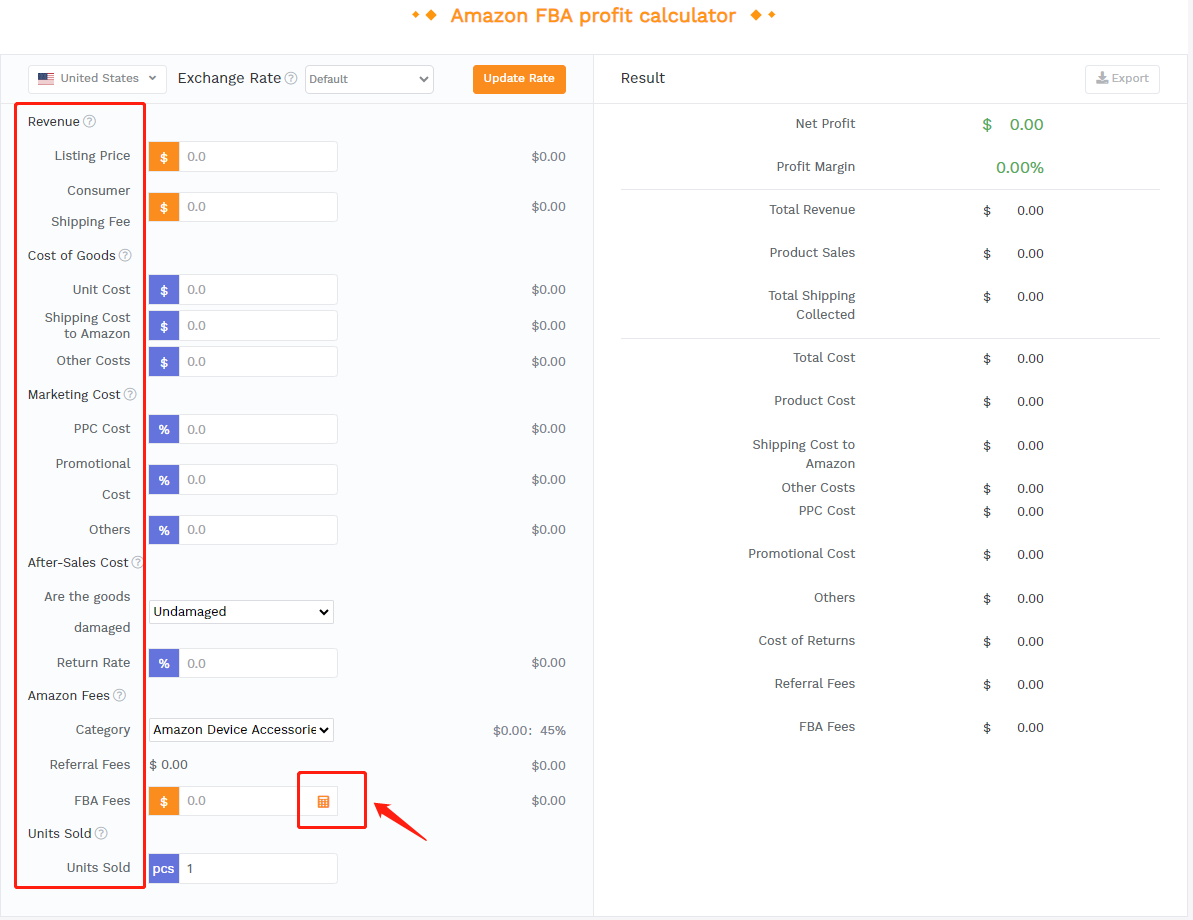Focus the Consumer Shipping Fee input
The image size is (1193, 920).
point(258,207)
